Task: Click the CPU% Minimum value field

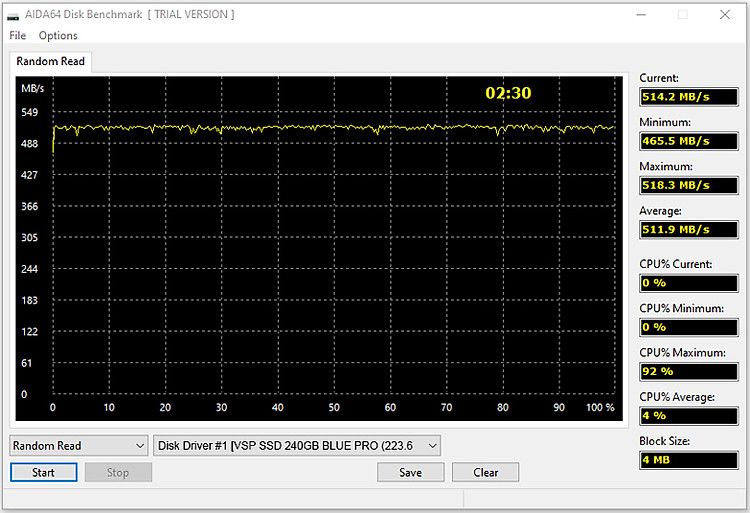Action: point(689,327)
